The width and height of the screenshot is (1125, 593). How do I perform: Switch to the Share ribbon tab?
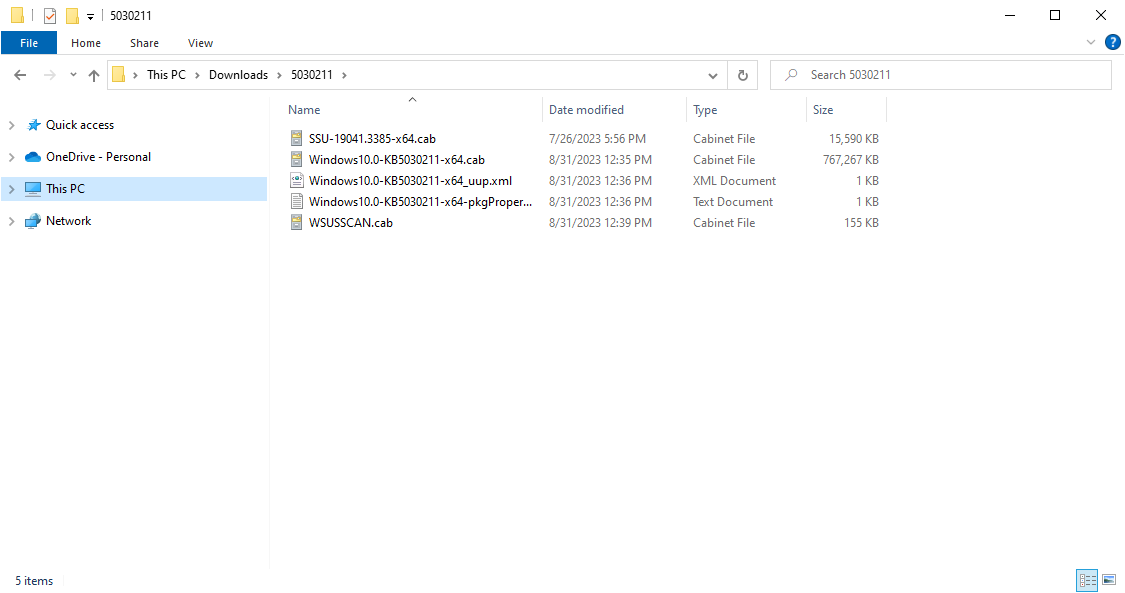tap(144, 43)
